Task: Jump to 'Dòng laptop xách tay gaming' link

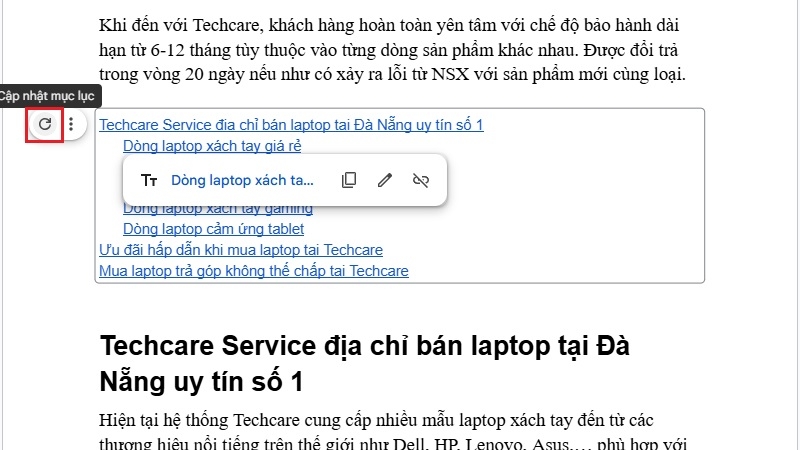Action: (x=218, y=210)
